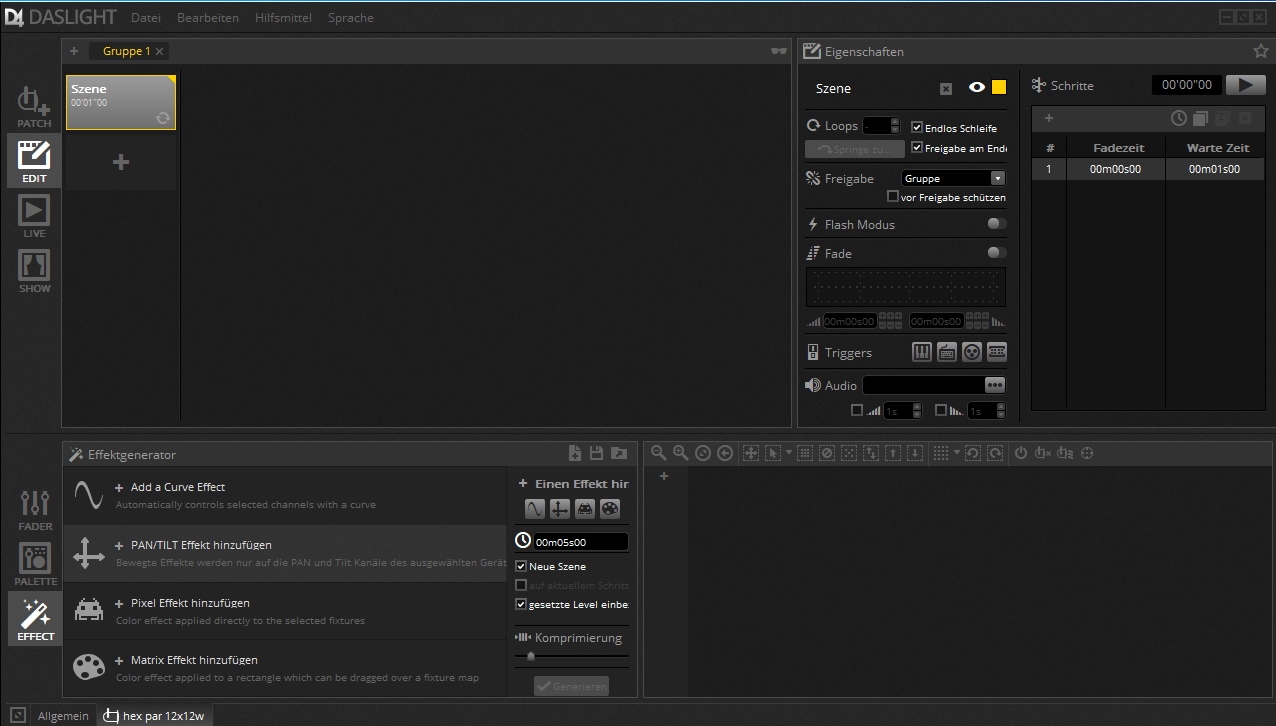Open the LIVE mode
1276x726 pixels.
[33, 214]
